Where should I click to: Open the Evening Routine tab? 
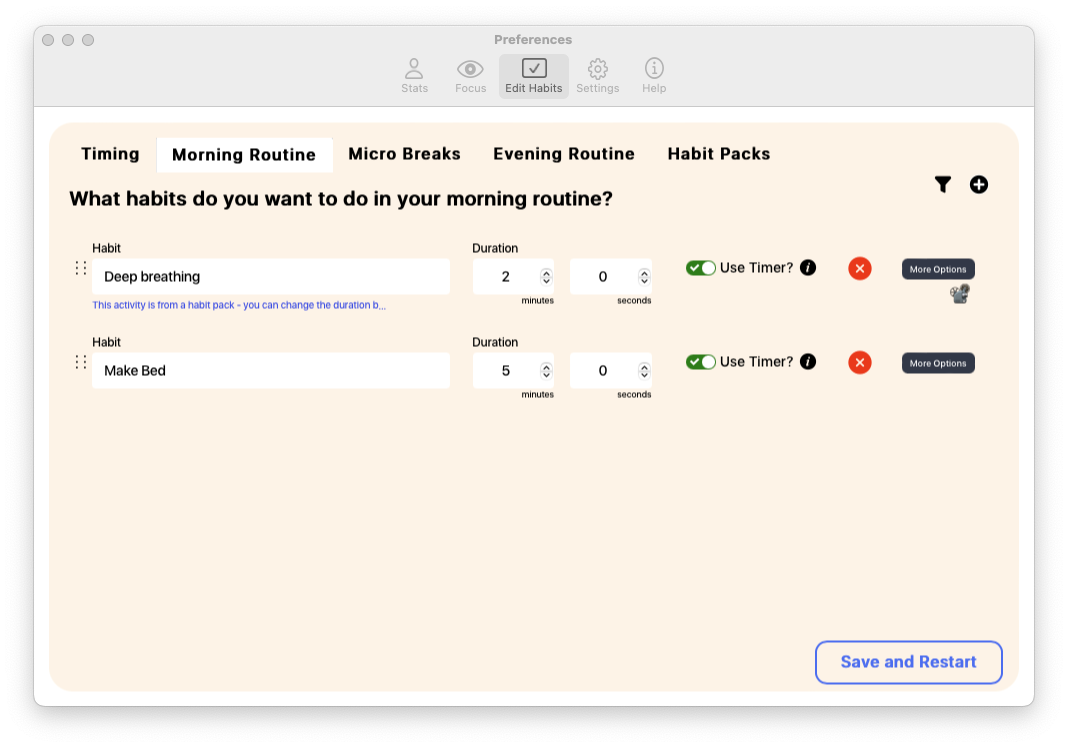(x=564, y=154)
